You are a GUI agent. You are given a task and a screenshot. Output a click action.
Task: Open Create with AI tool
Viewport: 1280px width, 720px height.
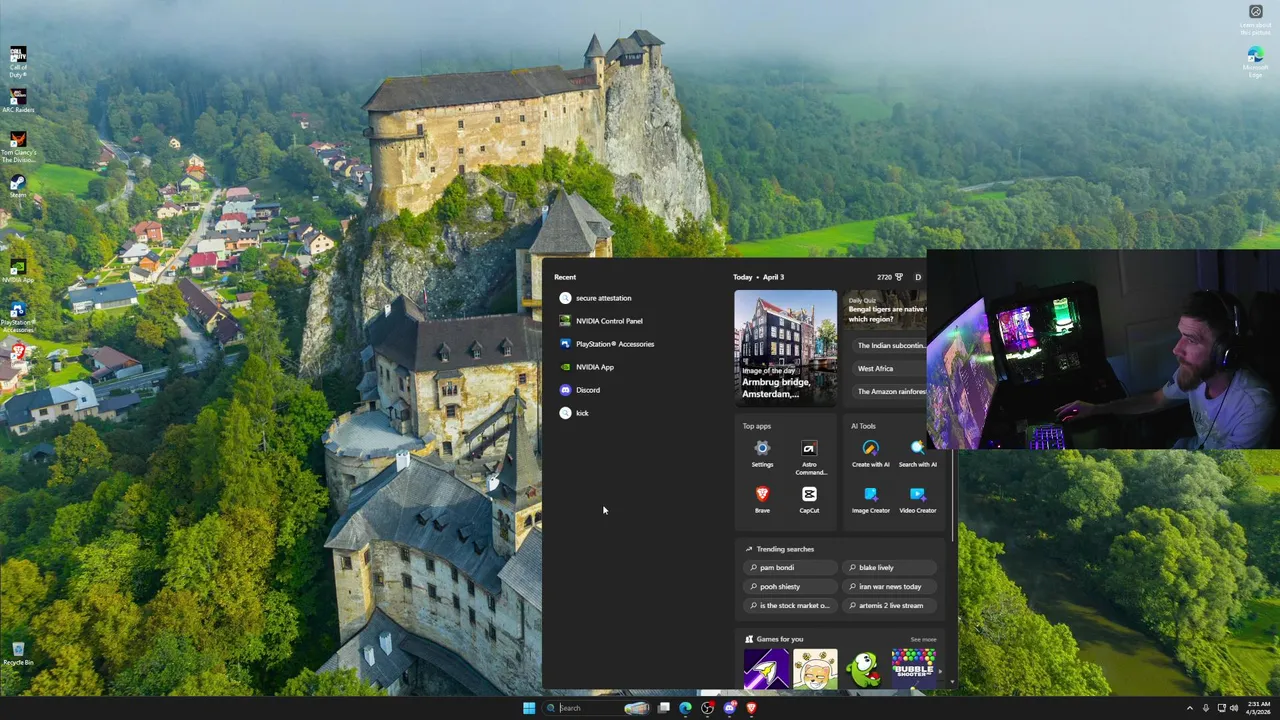click(870, 454)
